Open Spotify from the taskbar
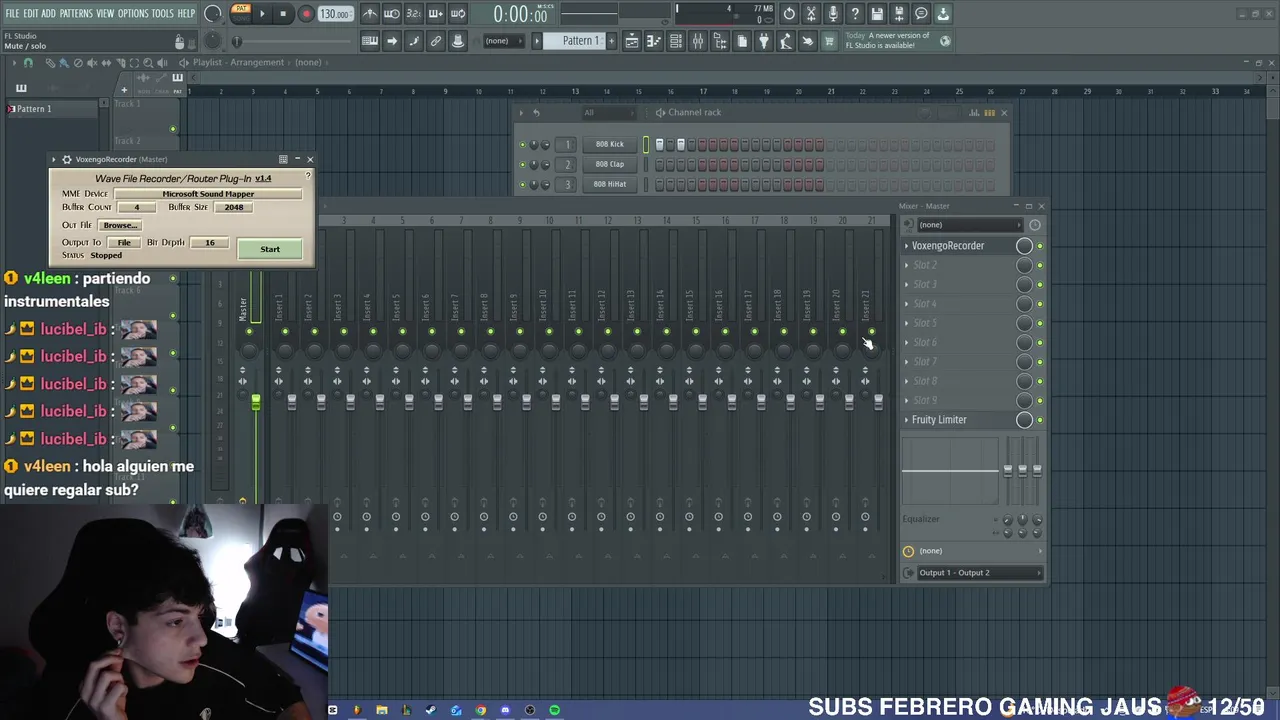Screen dimensions: 1280x720 [554, 710]
